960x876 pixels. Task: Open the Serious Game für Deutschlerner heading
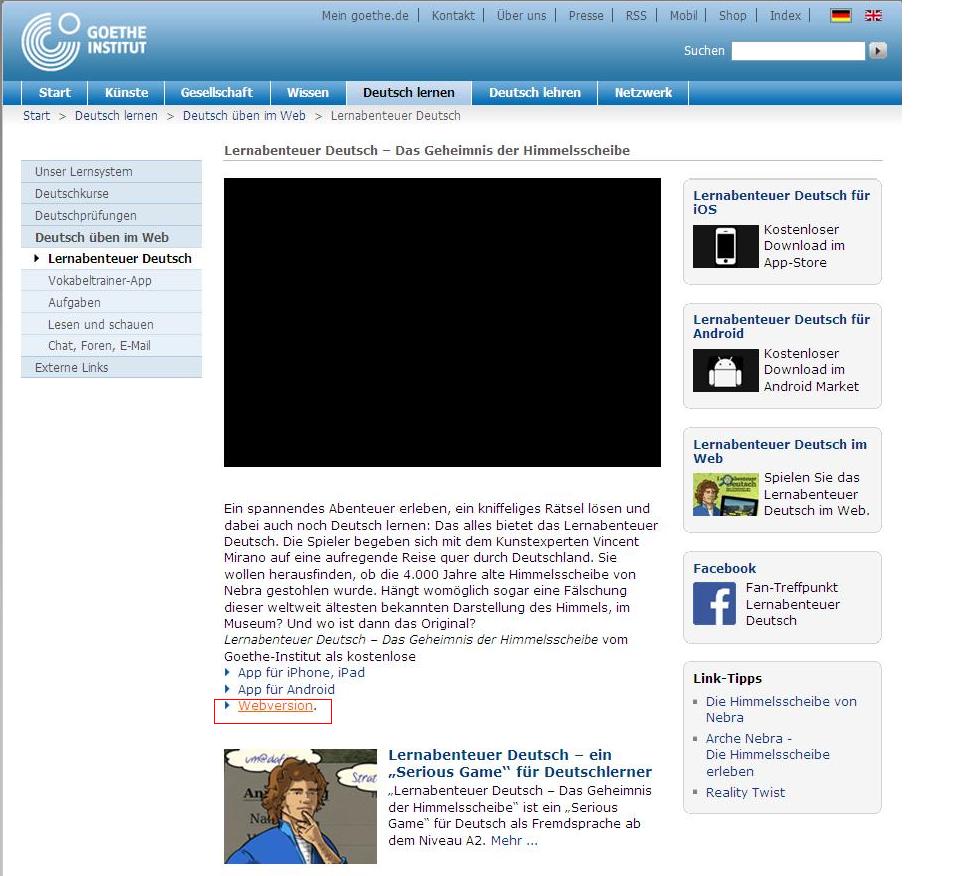click(520, 763)
